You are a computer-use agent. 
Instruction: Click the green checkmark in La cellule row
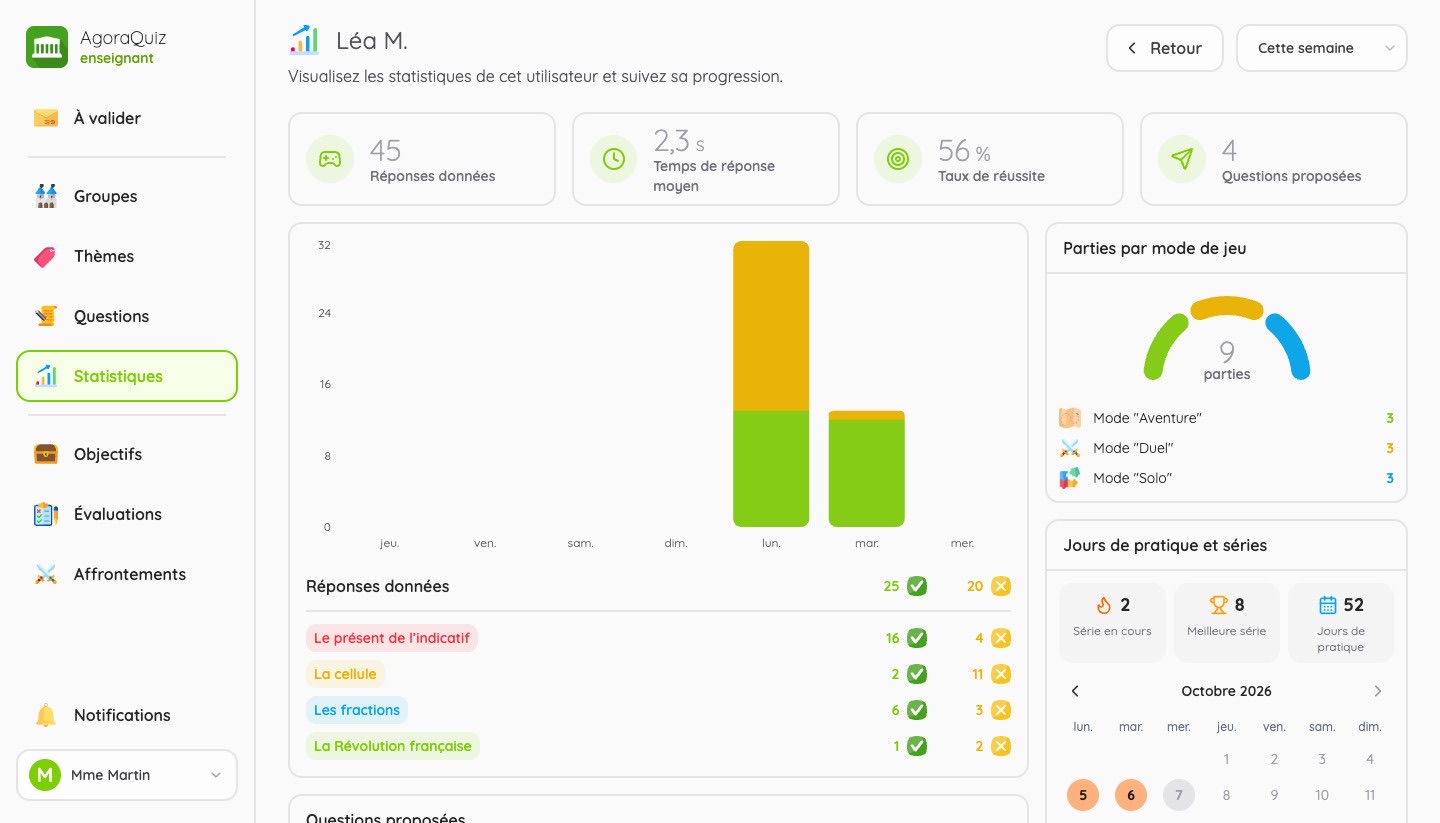tap(917, 674)
